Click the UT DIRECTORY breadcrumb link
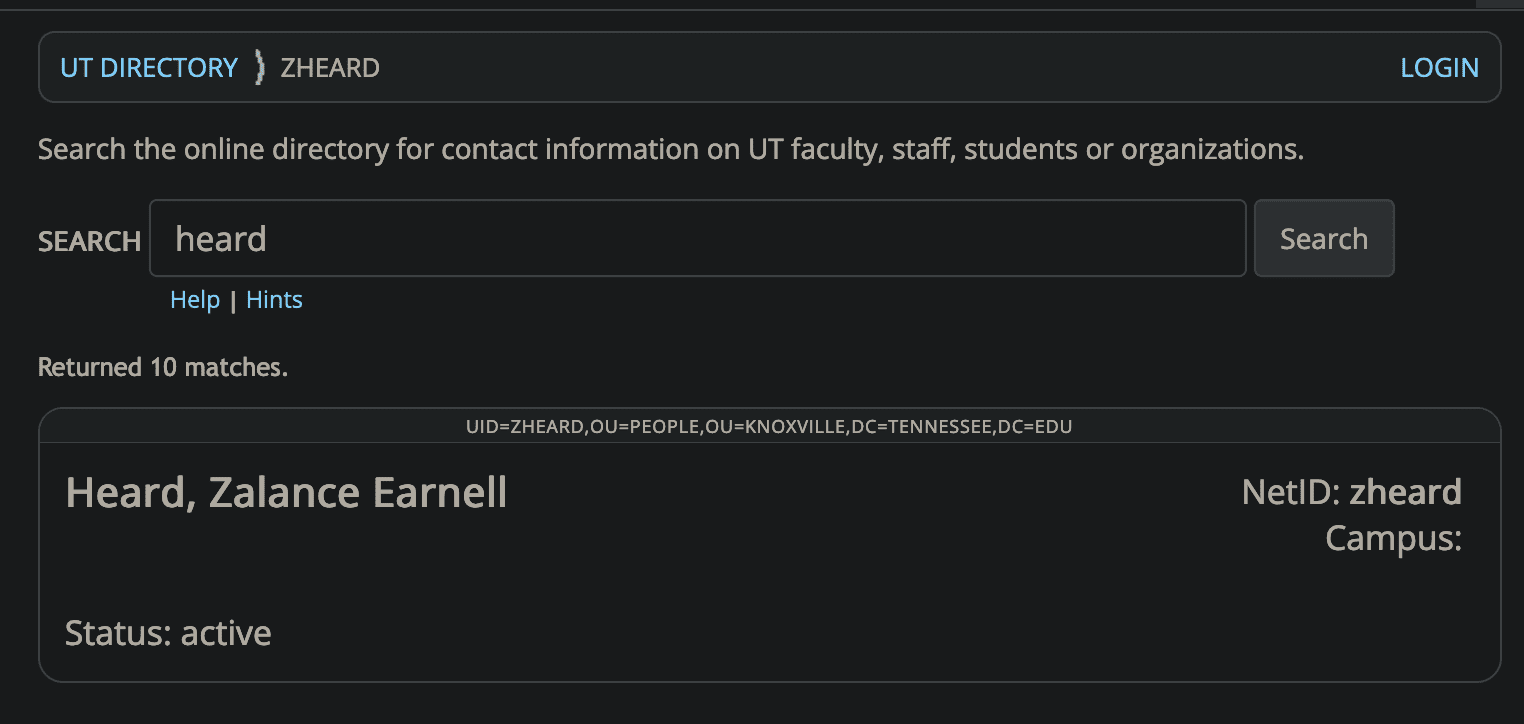1524x724 pixels. (x=149, y=68)
